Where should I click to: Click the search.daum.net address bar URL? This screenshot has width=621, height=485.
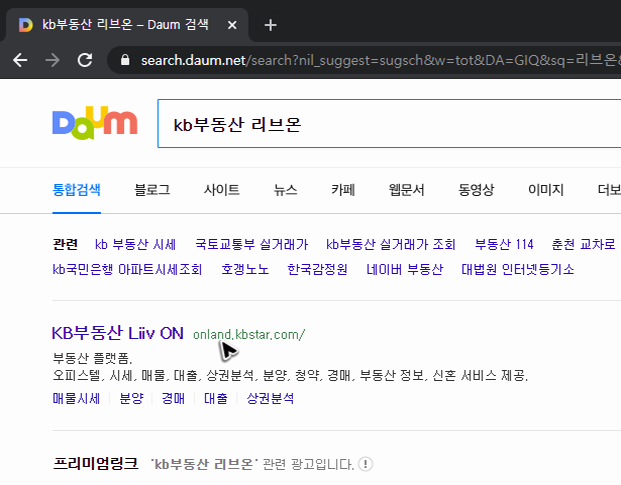point(380,60)
